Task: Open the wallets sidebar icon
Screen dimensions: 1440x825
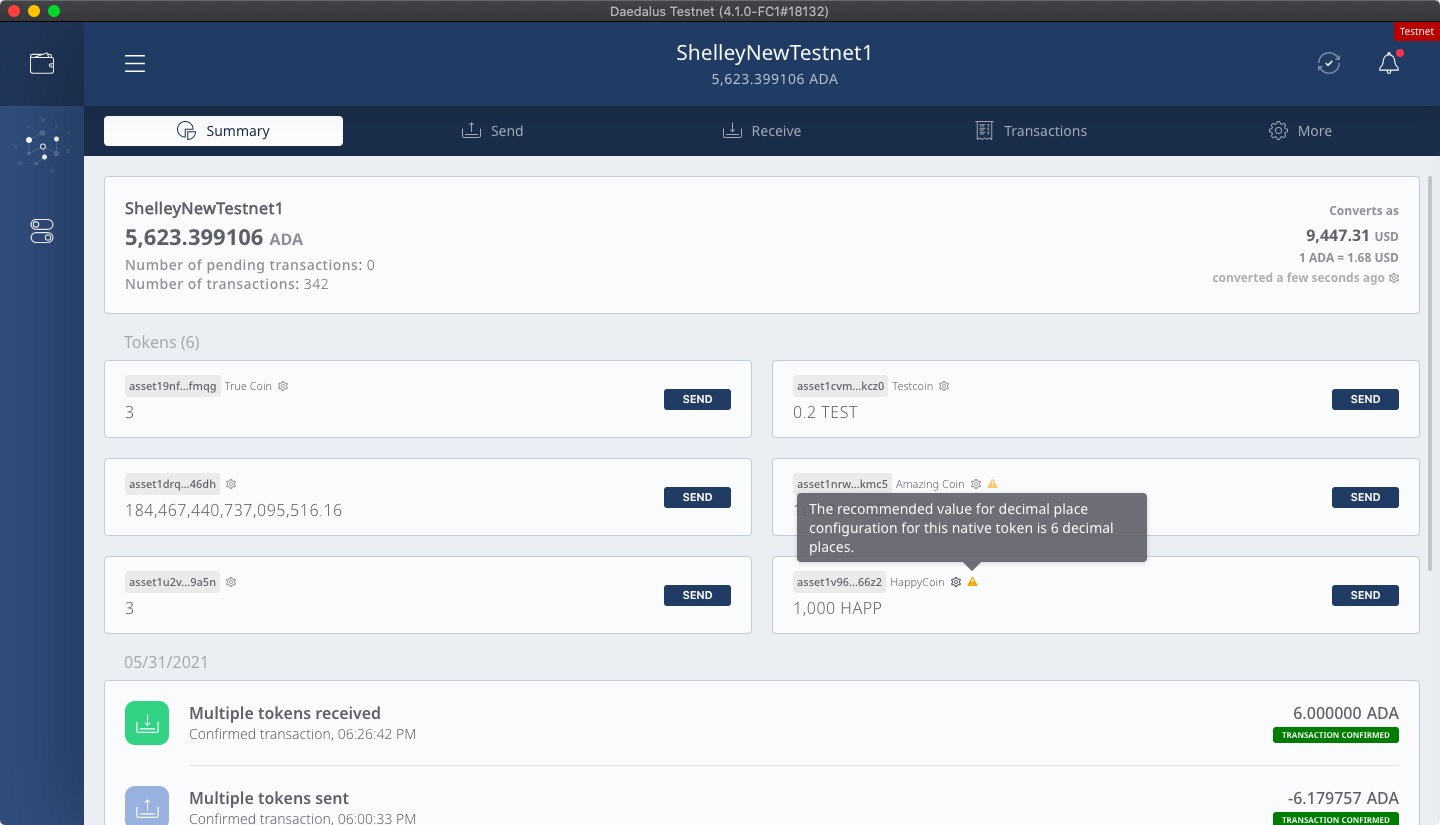Action: coord(42,64)
